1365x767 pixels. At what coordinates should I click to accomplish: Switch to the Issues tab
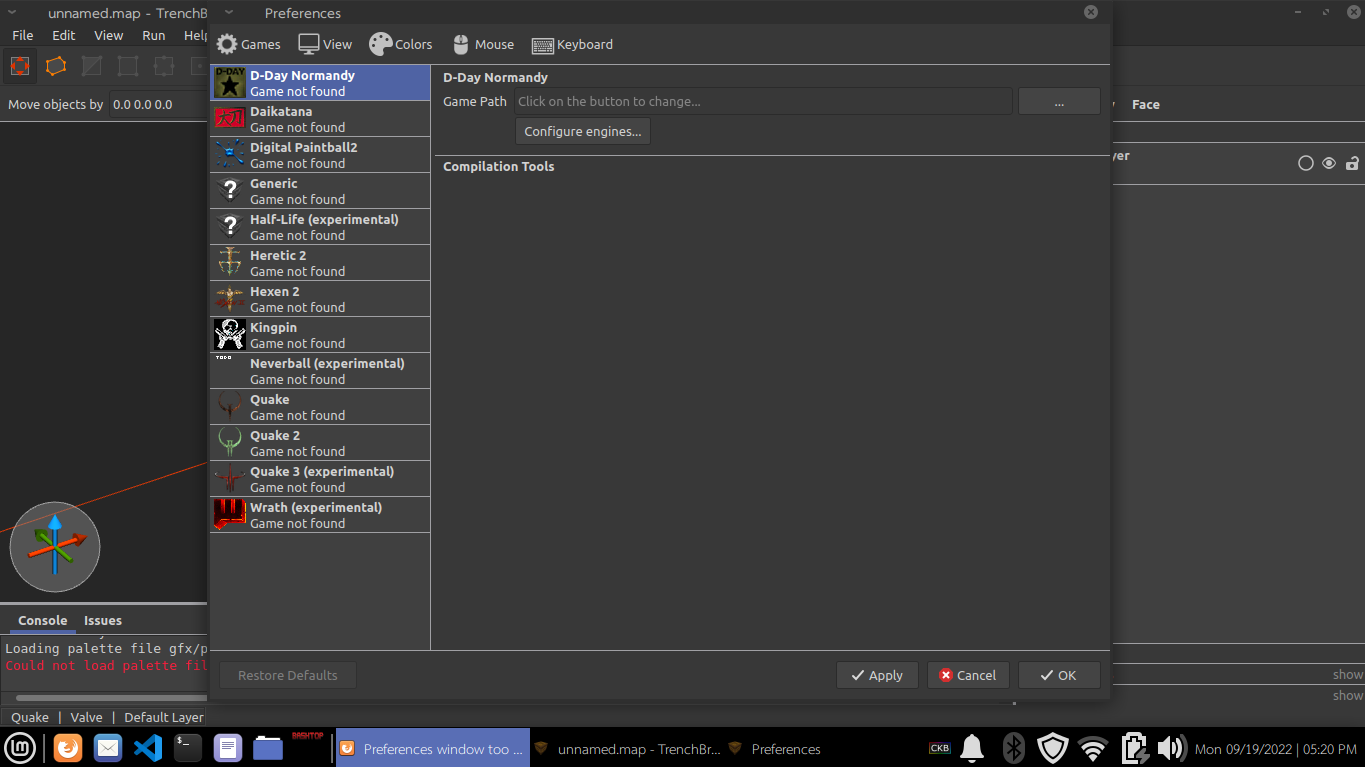[102, 620]
